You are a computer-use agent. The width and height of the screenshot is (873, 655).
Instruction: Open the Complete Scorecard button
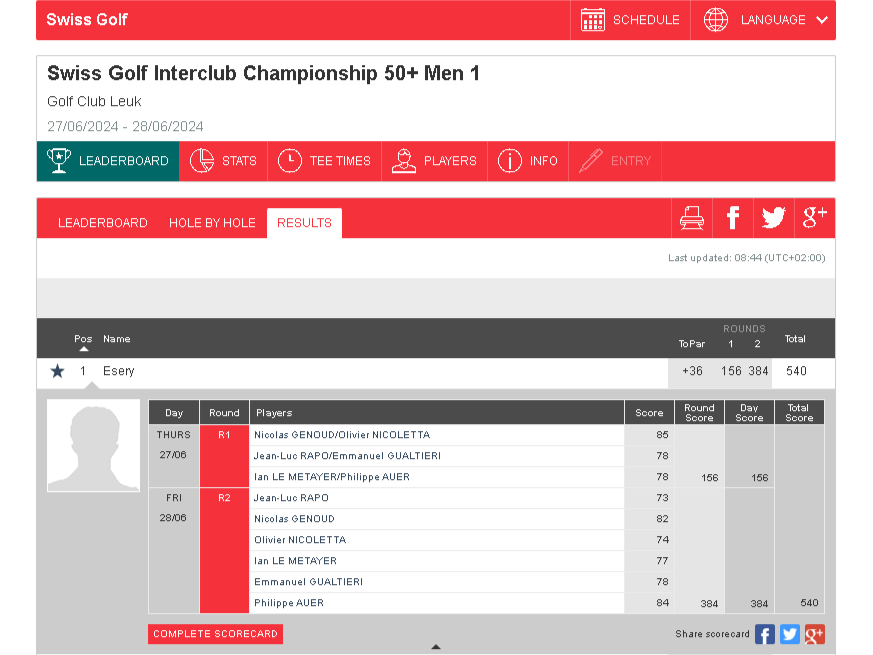(215, 634)
